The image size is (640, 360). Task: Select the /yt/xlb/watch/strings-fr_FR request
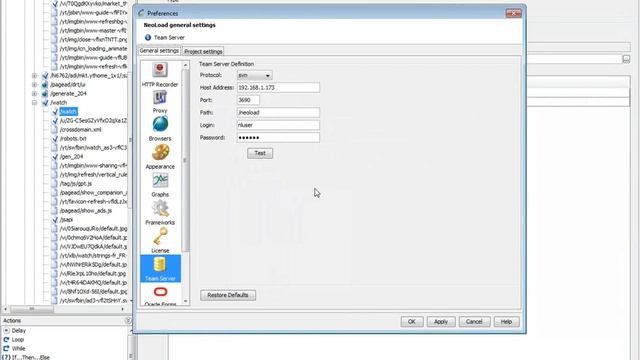[x=93, y=256]
